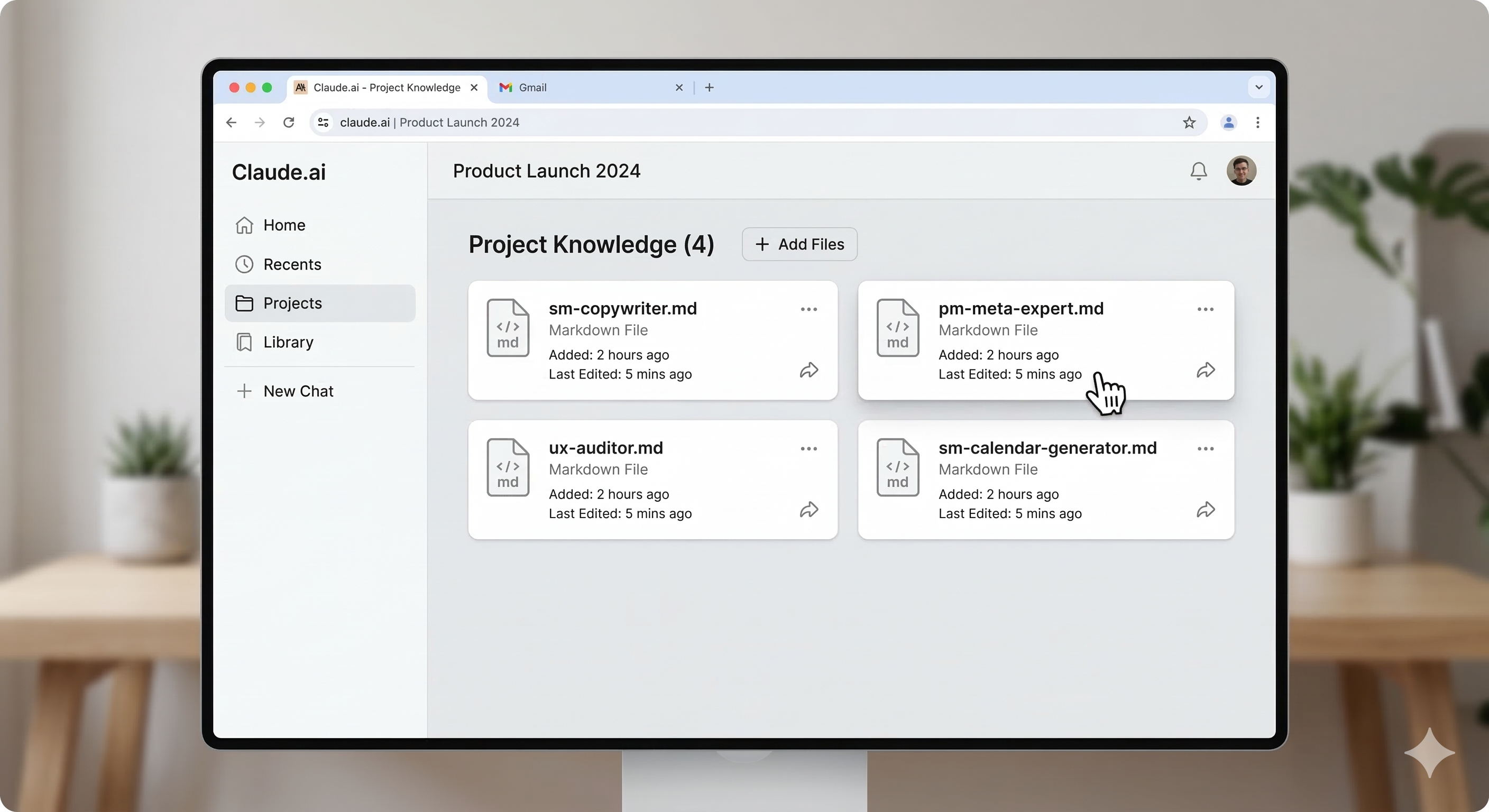Viewport: 1489px width, 812px height.
Task: Click the browser forward arrow
Action: pos(260,123)
